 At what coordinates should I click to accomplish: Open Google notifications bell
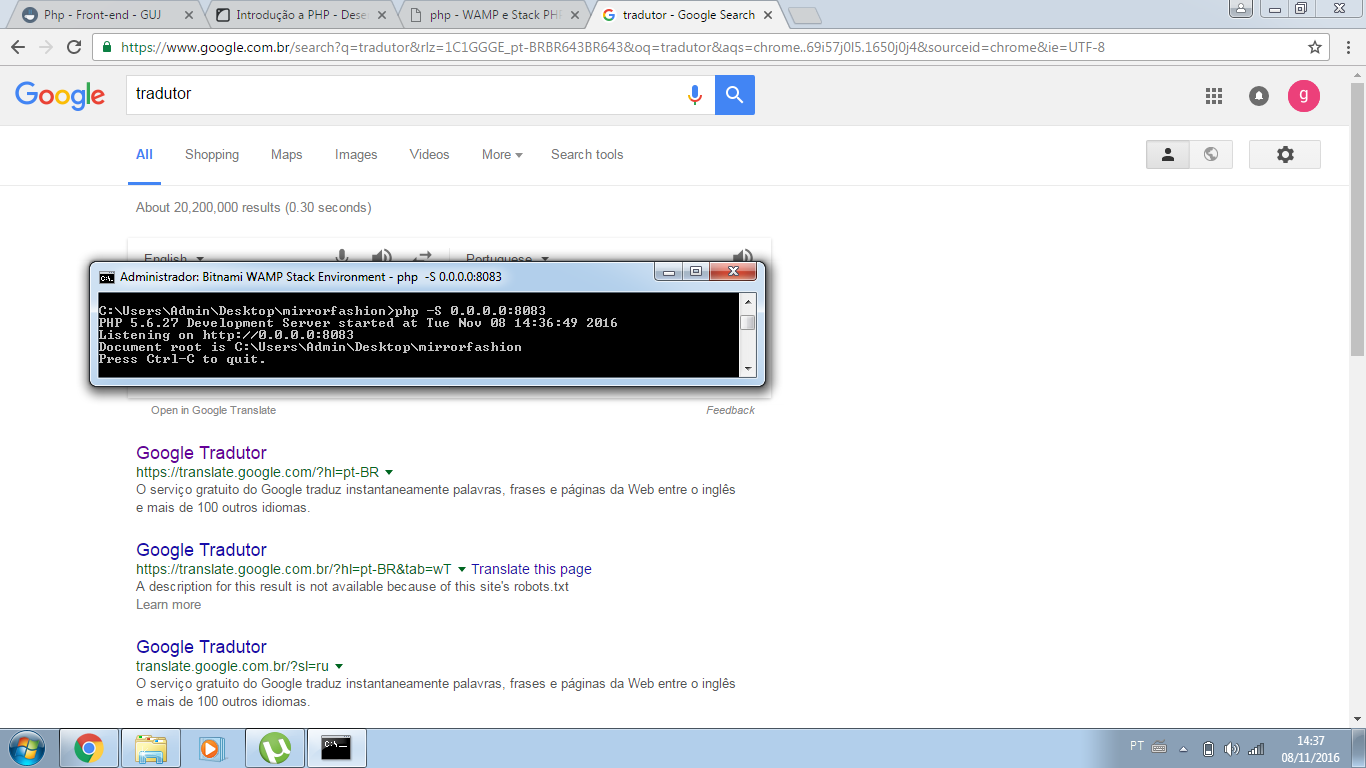[1259, 96]
